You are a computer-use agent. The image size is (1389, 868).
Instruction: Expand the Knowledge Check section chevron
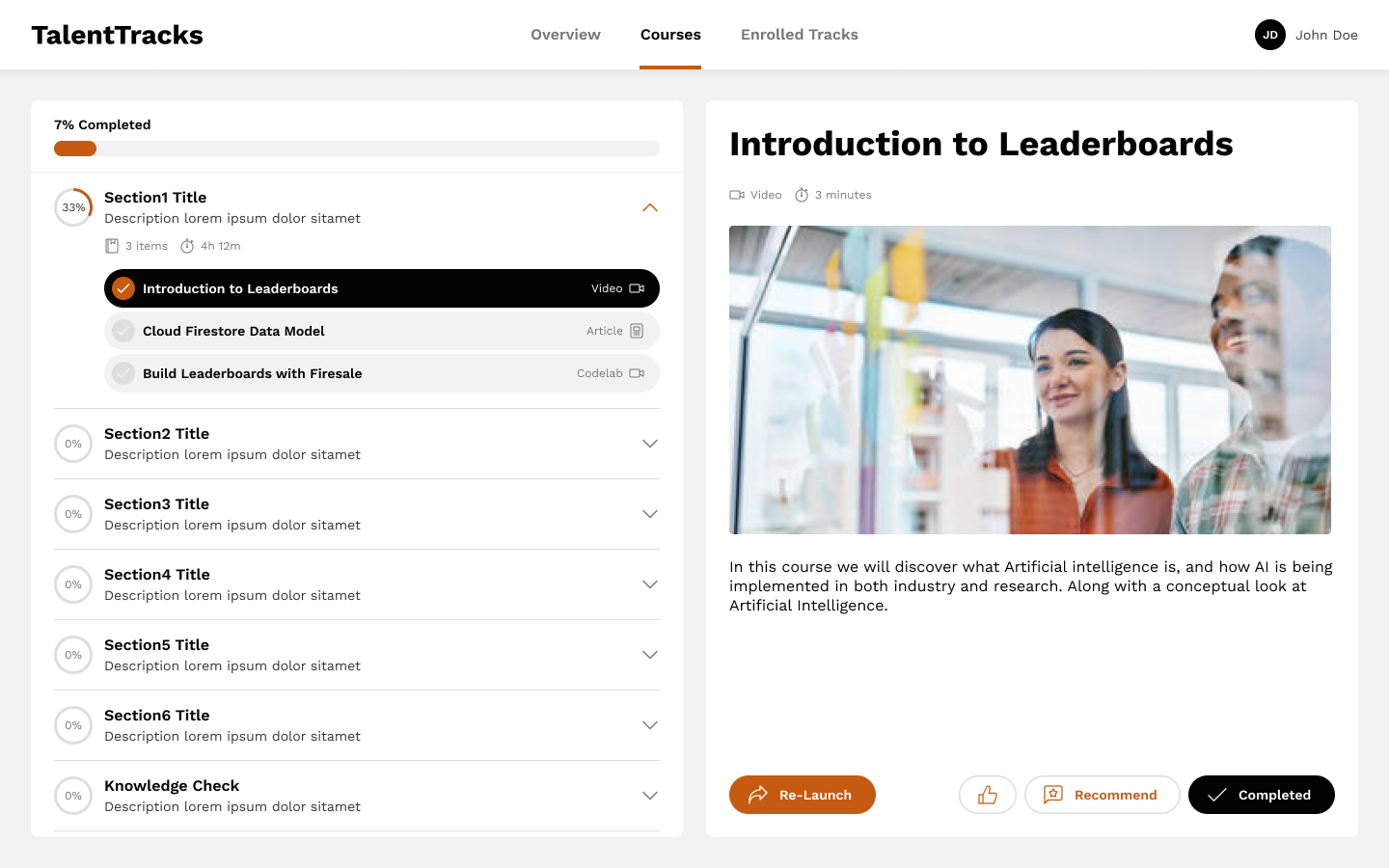[650, 796]
